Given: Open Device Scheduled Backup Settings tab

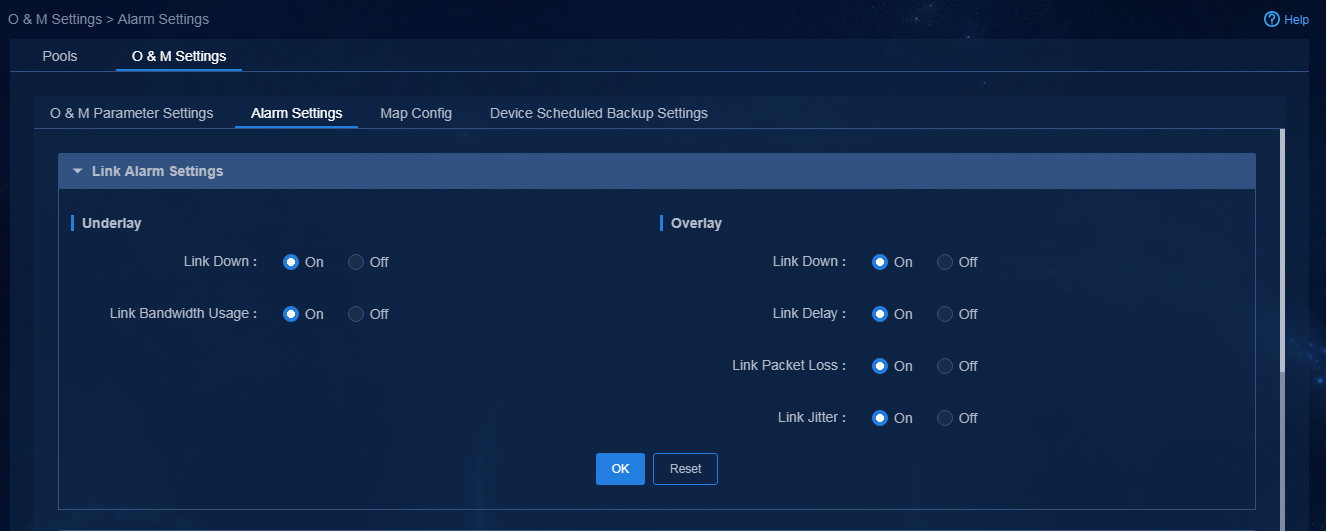Looking at the screenshot, I should (599, 113).
